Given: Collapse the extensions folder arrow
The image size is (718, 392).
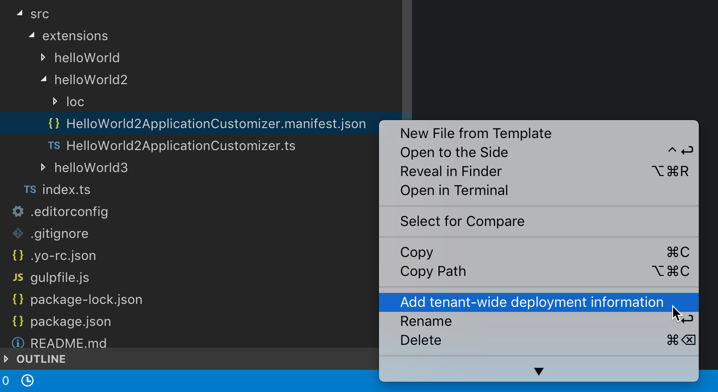Looking at the screenshot, I should point(32,35).
